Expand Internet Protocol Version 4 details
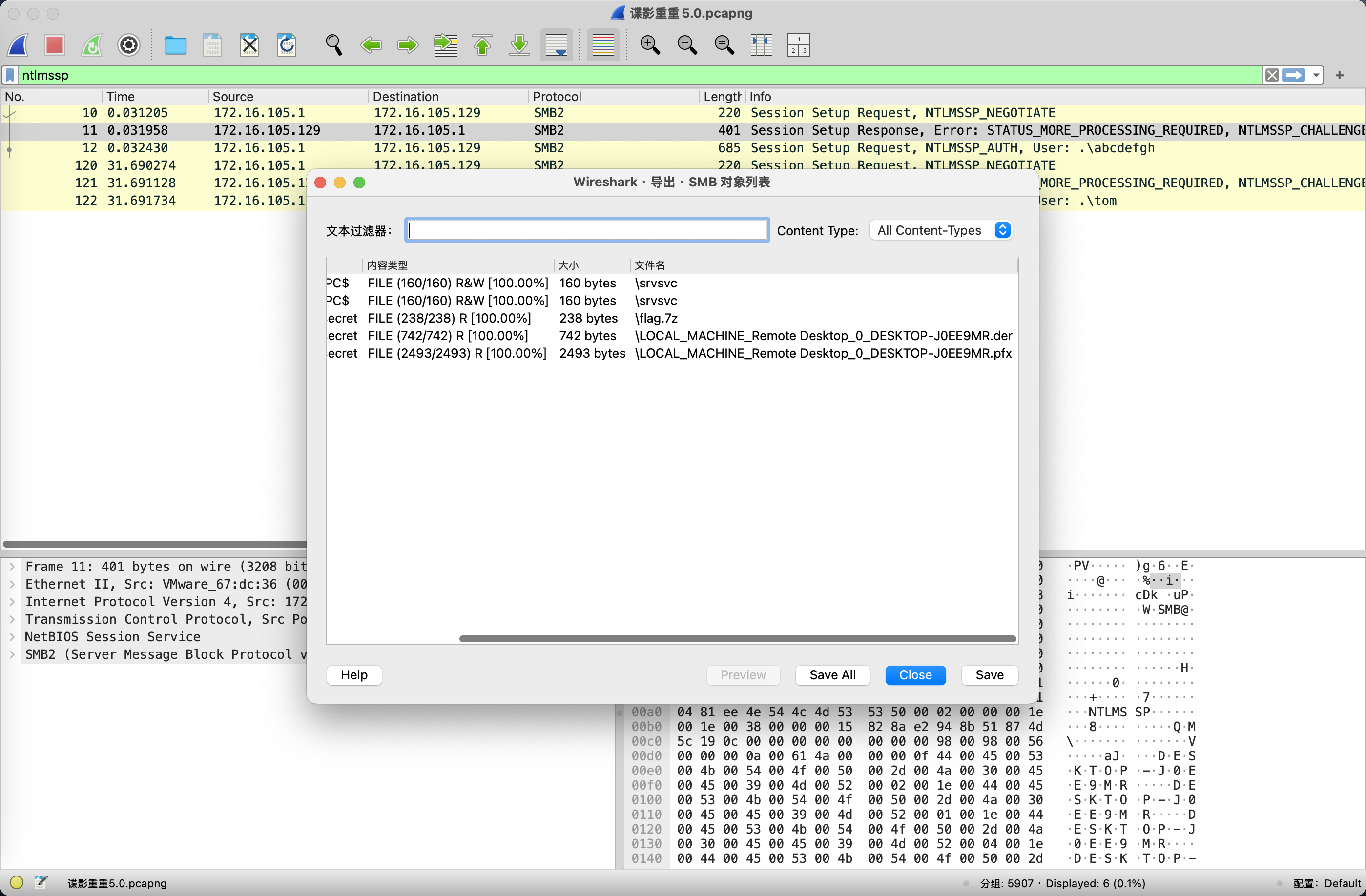The height and width of the screenshot is (896, 1366). click(12, 602)
